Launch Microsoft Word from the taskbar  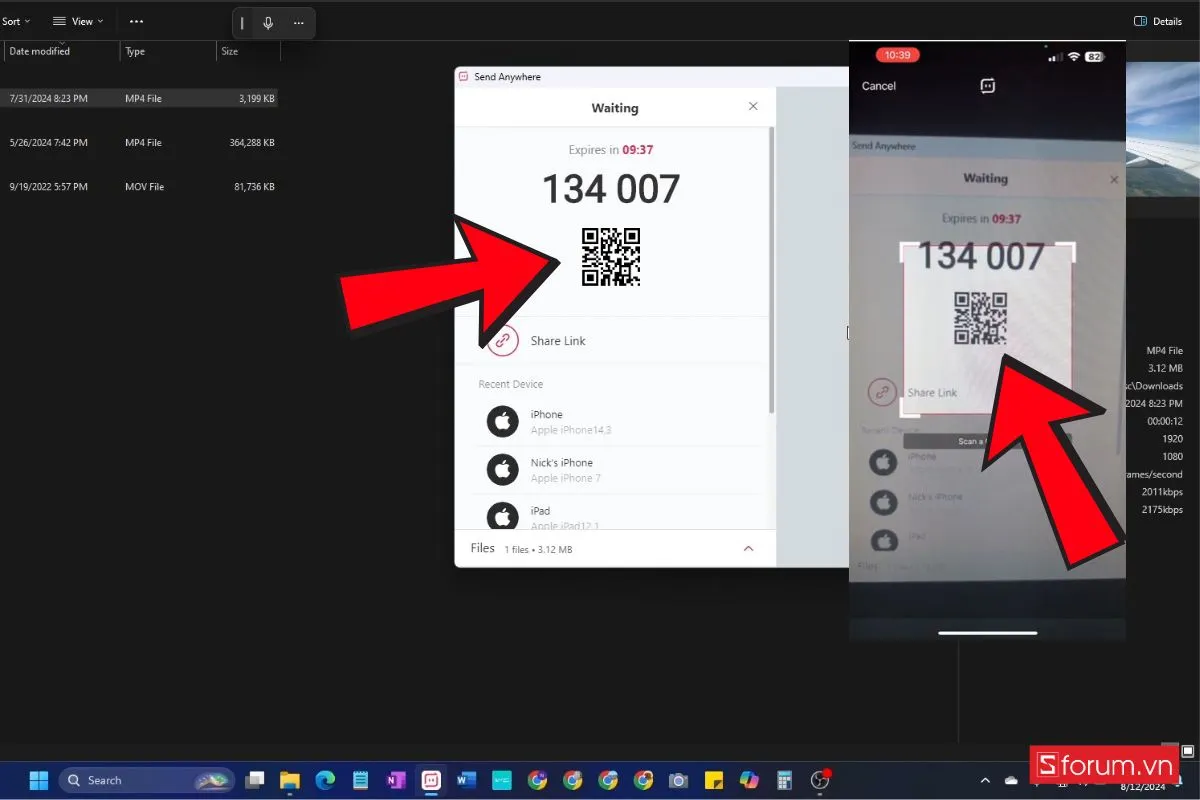[x=466, y=779]
